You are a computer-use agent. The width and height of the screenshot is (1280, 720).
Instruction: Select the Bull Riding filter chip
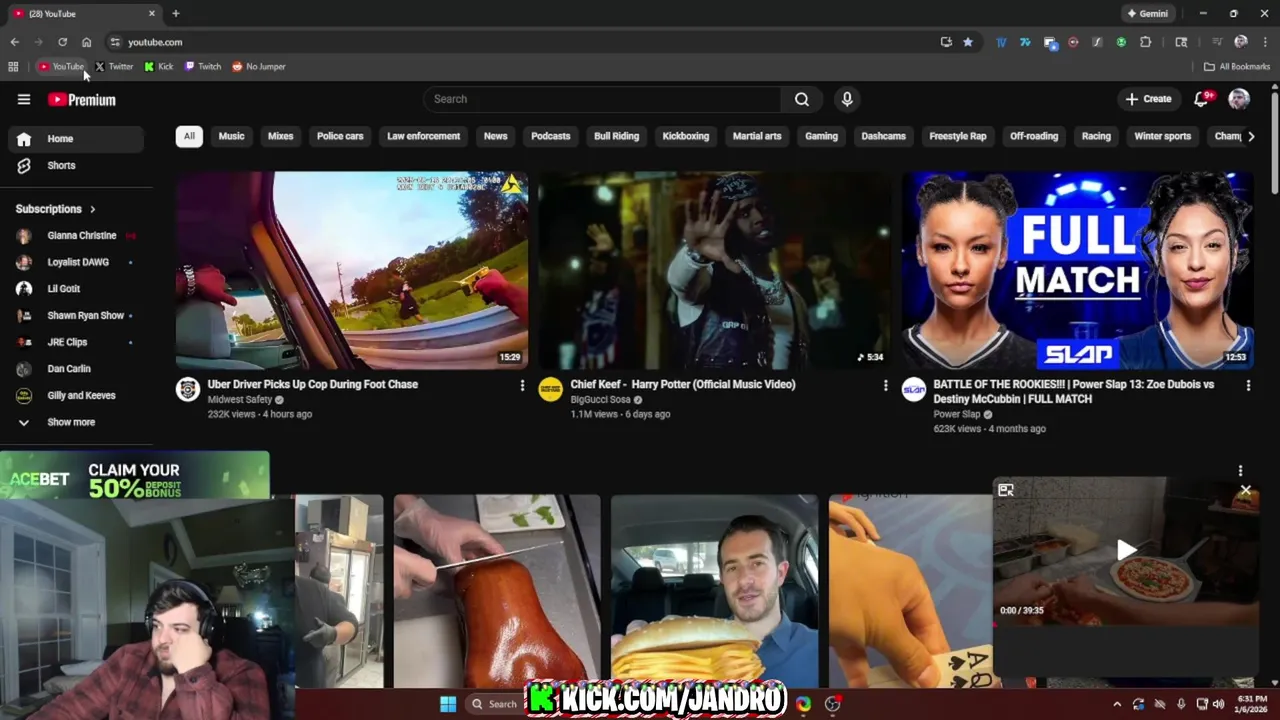pyautogui.click(x=616, y=136)
